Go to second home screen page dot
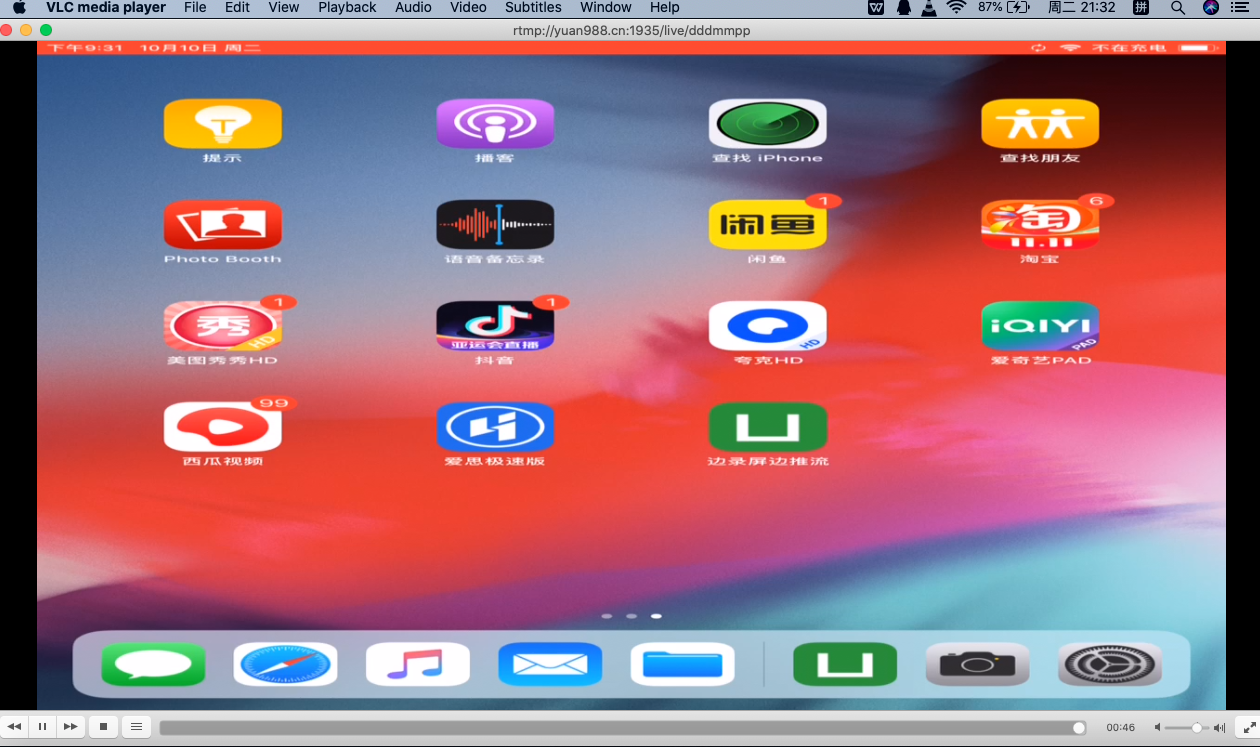This screenshot has width=1260, height=747. point(631,616)
